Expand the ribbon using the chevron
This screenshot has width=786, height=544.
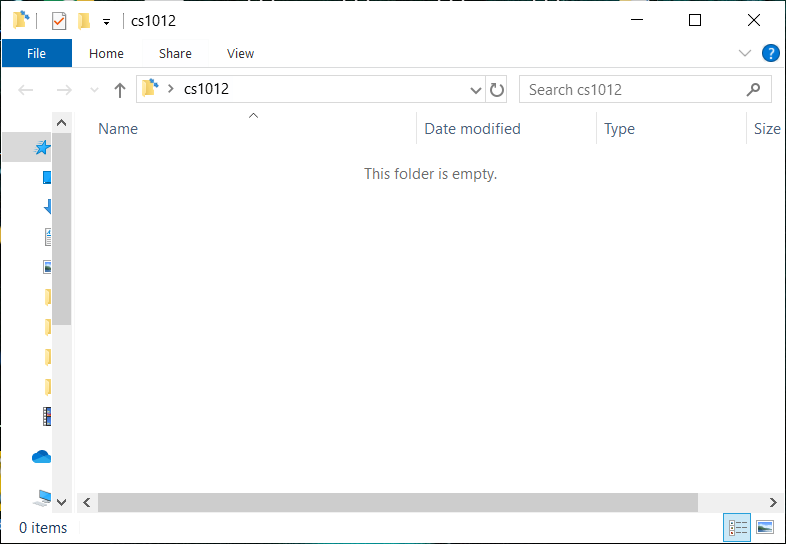[745, 53]
